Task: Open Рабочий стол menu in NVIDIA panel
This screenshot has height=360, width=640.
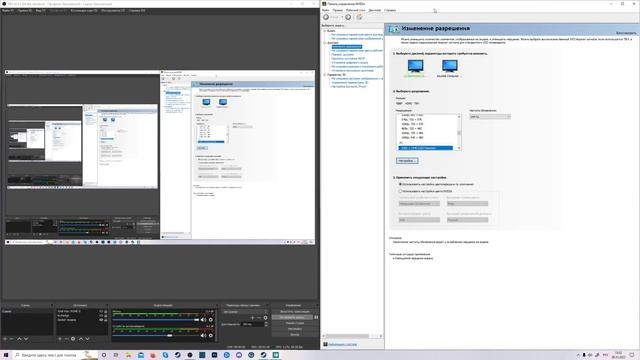Action: click(x=356, y=10)
